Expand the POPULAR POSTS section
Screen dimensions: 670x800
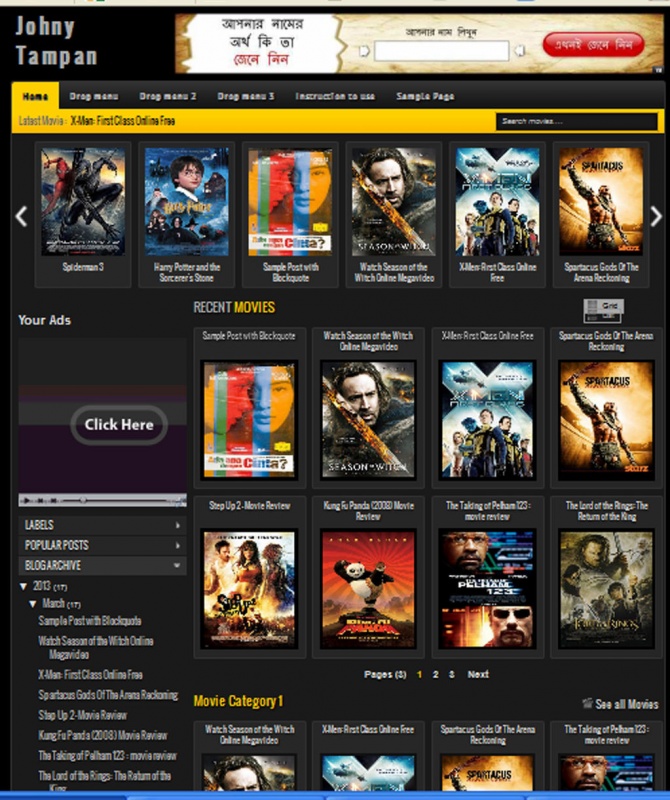pos(103,545)
